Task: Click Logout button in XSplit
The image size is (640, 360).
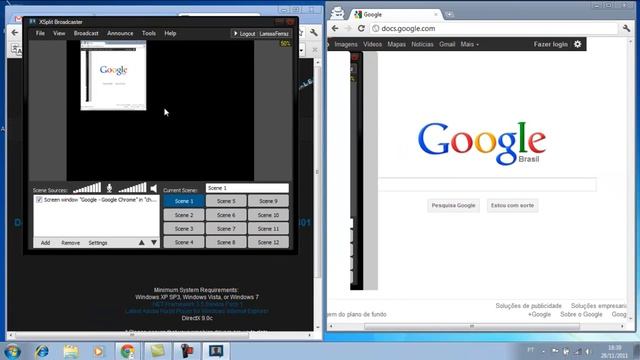Action: pyautogui.click(x=244, y=33)
